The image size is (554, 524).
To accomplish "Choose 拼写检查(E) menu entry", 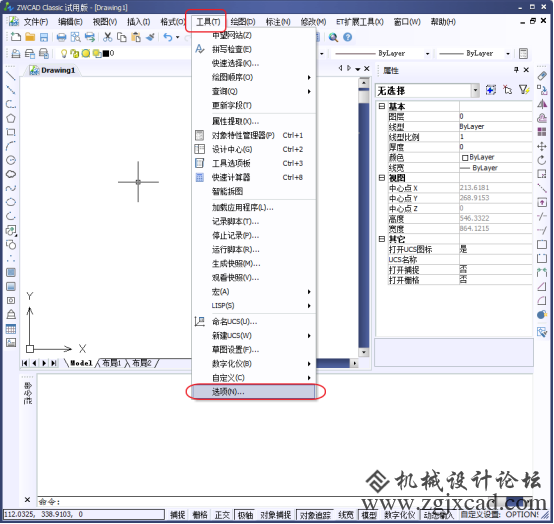I will pyautogui.click(x=254, y=49).
